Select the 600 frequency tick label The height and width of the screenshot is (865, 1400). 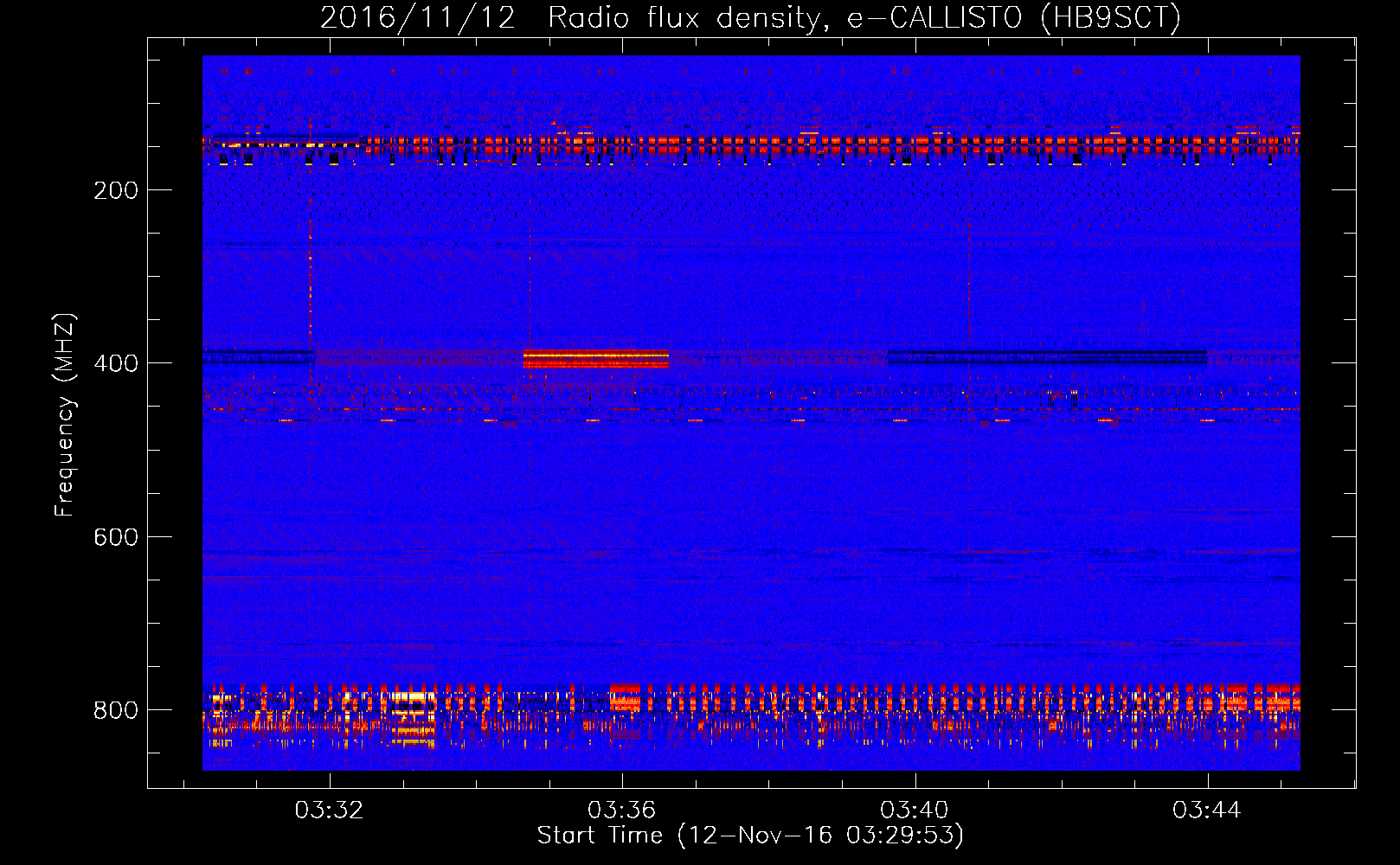click(x=116, y=537)
